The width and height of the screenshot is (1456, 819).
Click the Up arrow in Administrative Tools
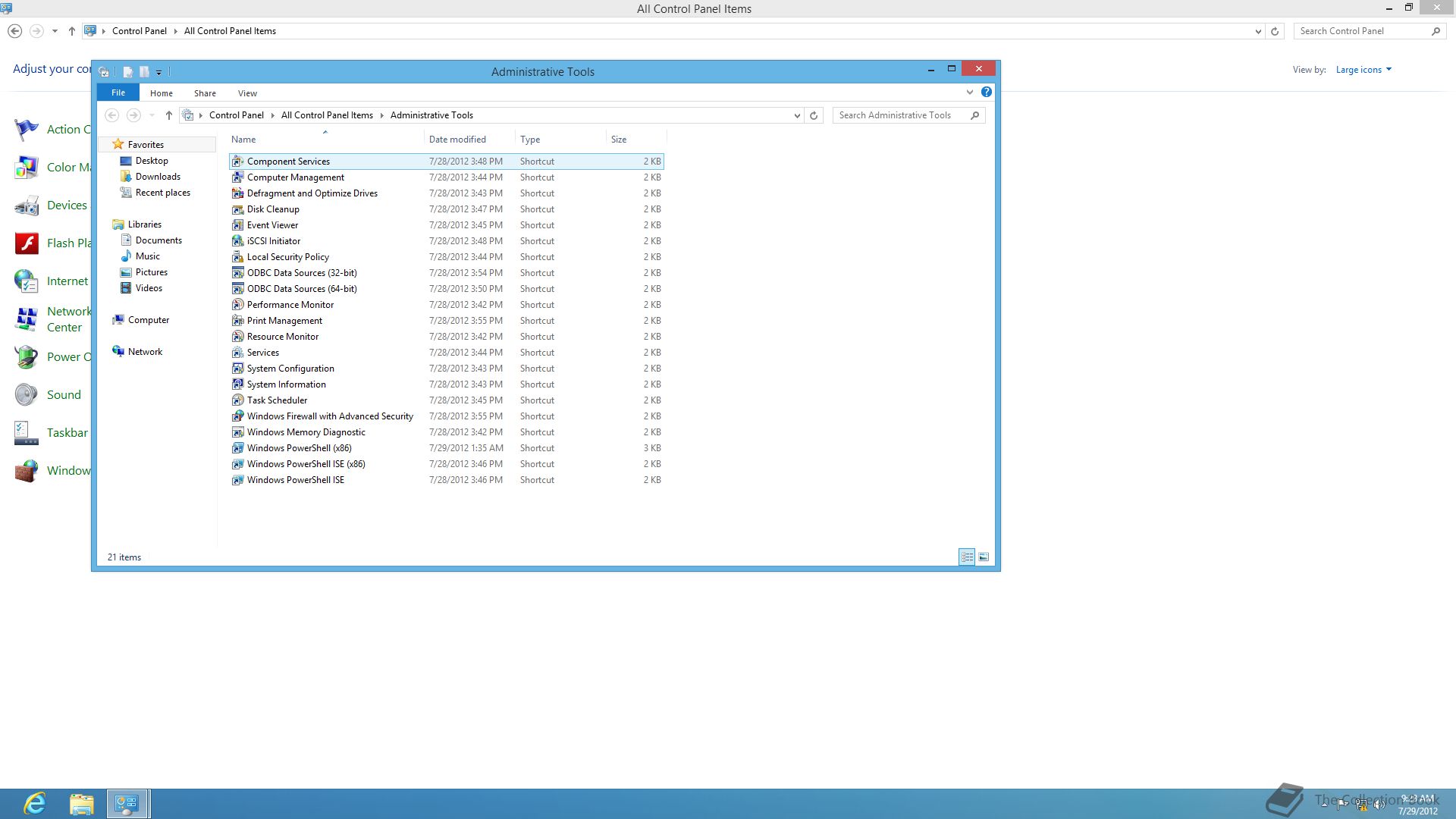click(x=168, y=115)
